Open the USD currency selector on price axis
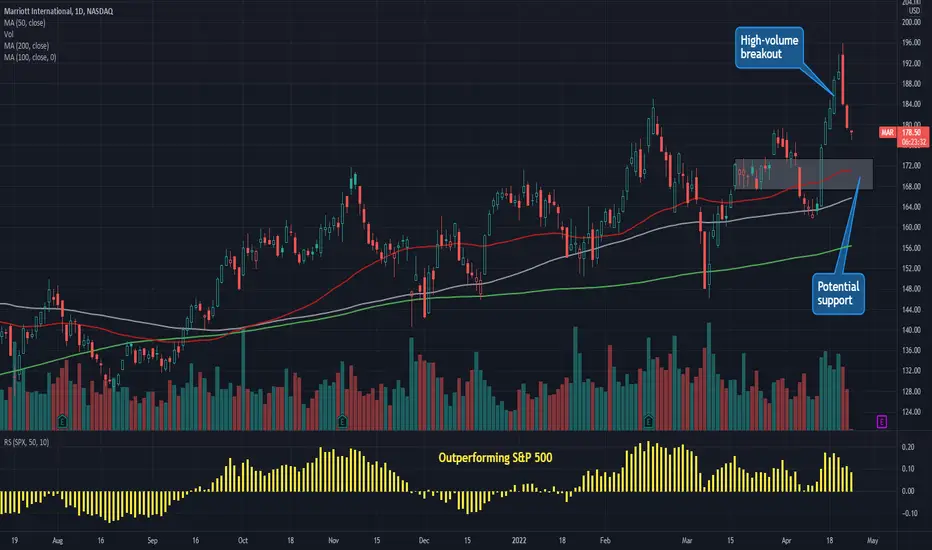Viewport: 932px width, 550px height. pyautogui.click(x=914, y=11)
